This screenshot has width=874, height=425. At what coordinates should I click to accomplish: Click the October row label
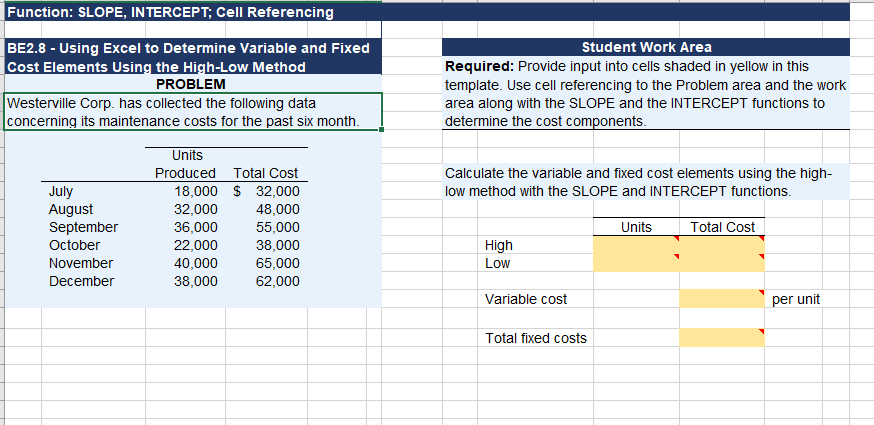click(x=75, y=245)
